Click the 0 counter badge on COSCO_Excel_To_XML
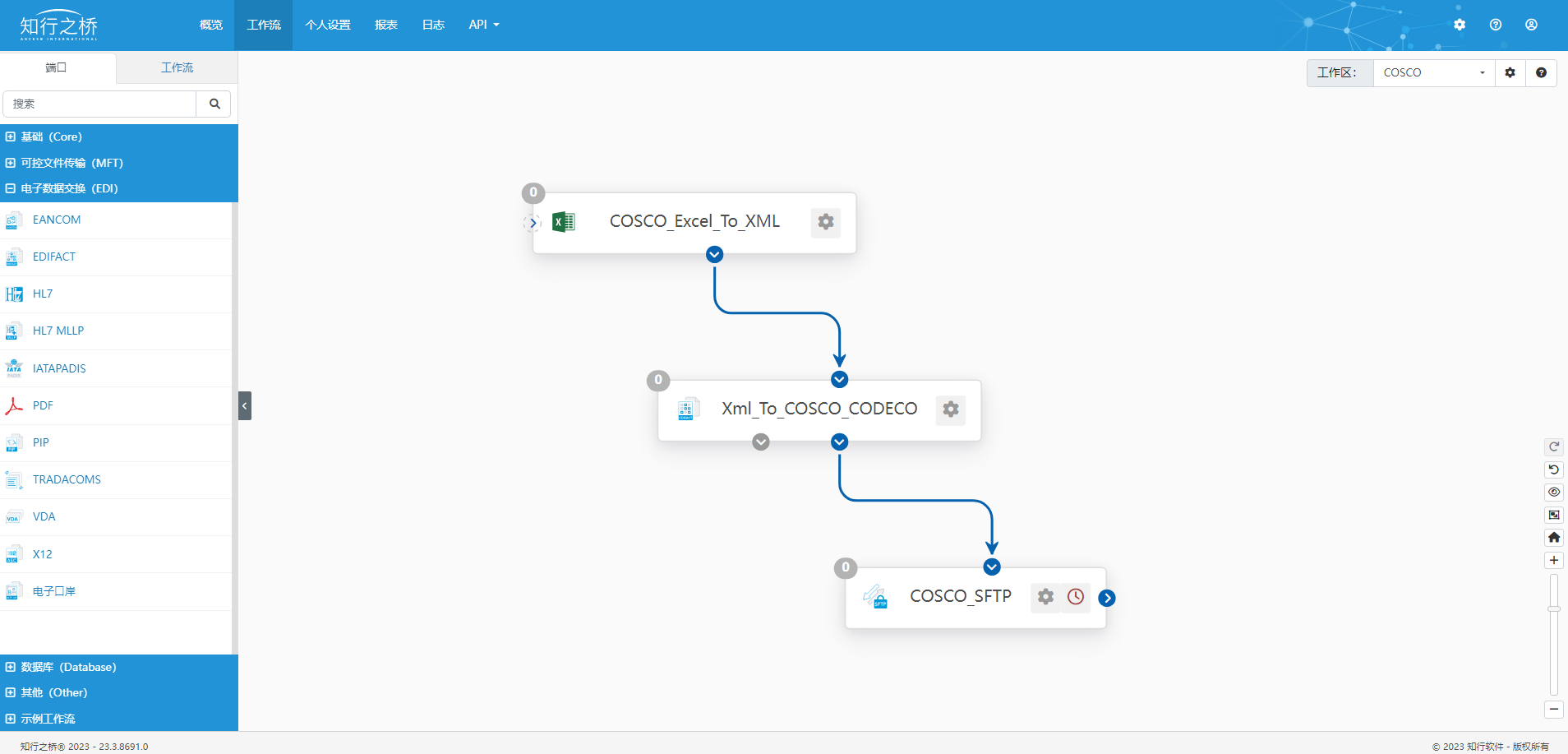1568x754 pixels. pos(533,193)
